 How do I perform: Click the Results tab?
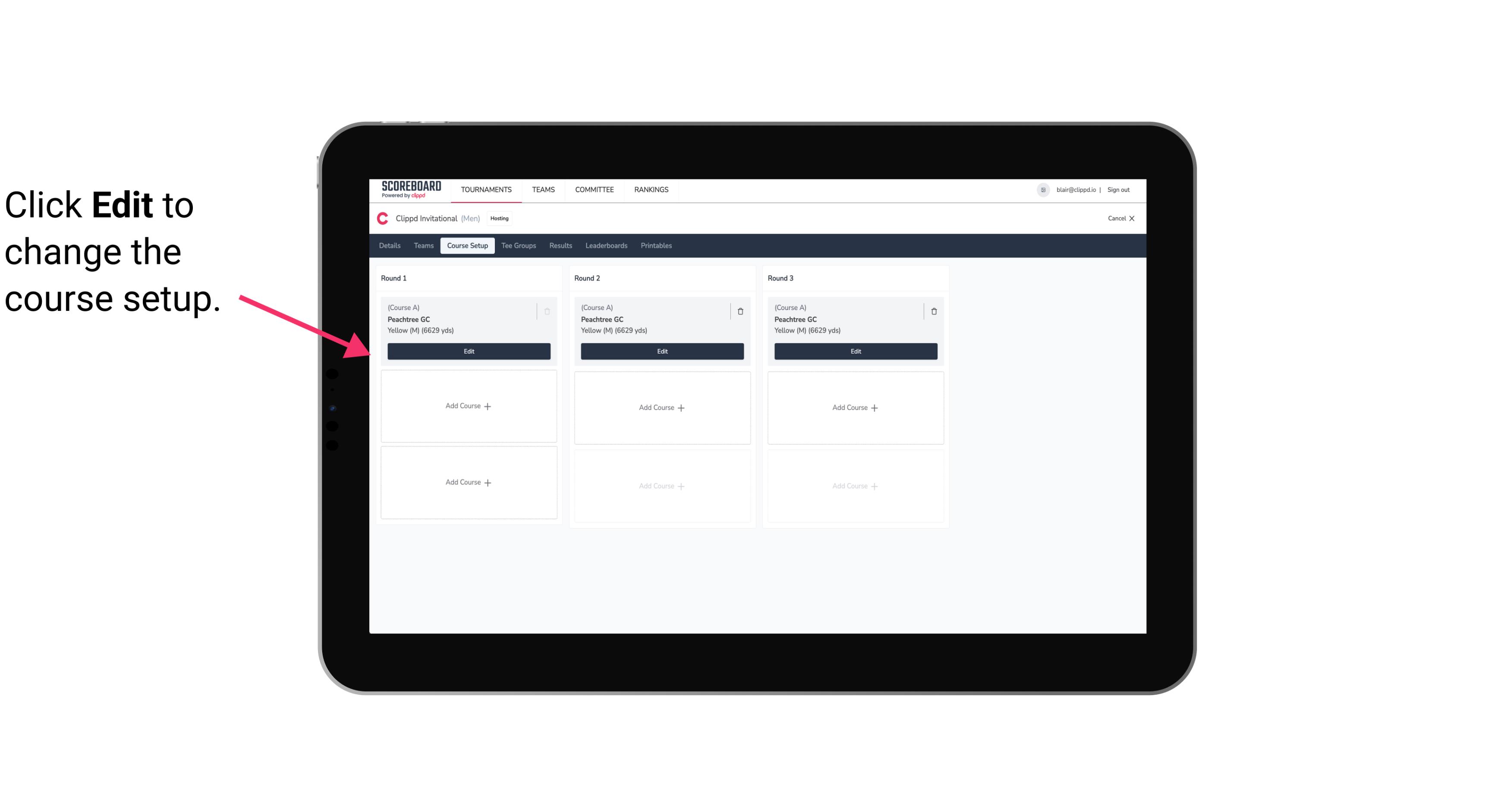560,245
